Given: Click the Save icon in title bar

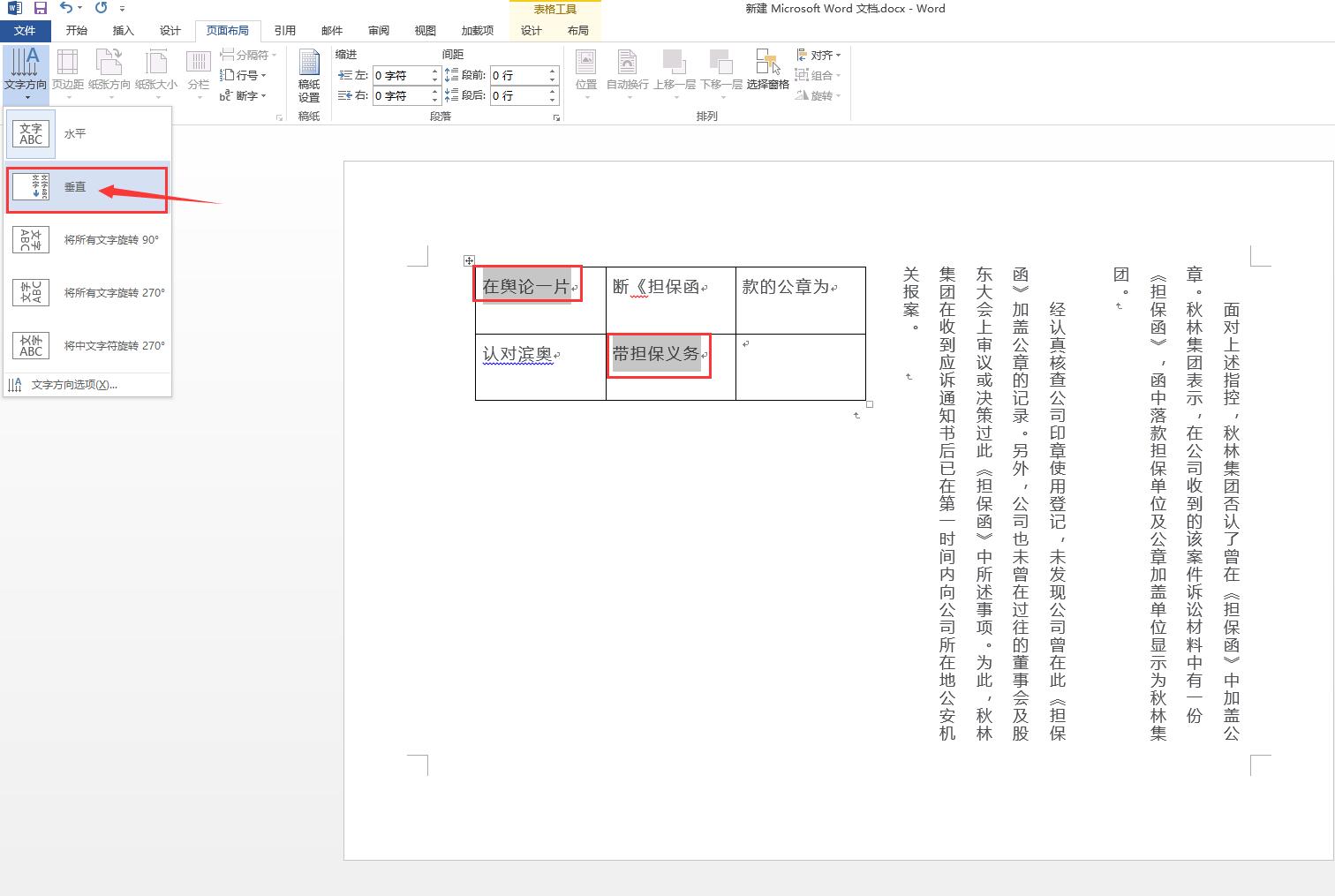Looking at the screenshot, I should coord(41,8).
